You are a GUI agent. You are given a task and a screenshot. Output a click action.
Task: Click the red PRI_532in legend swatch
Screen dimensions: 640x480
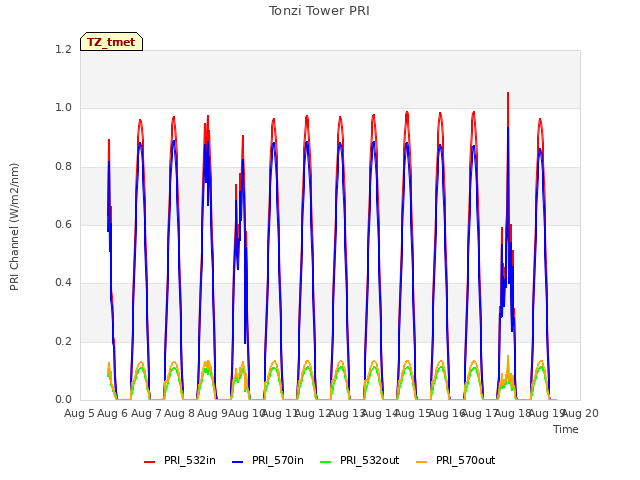pyautogui.click(x=149, y=462)
